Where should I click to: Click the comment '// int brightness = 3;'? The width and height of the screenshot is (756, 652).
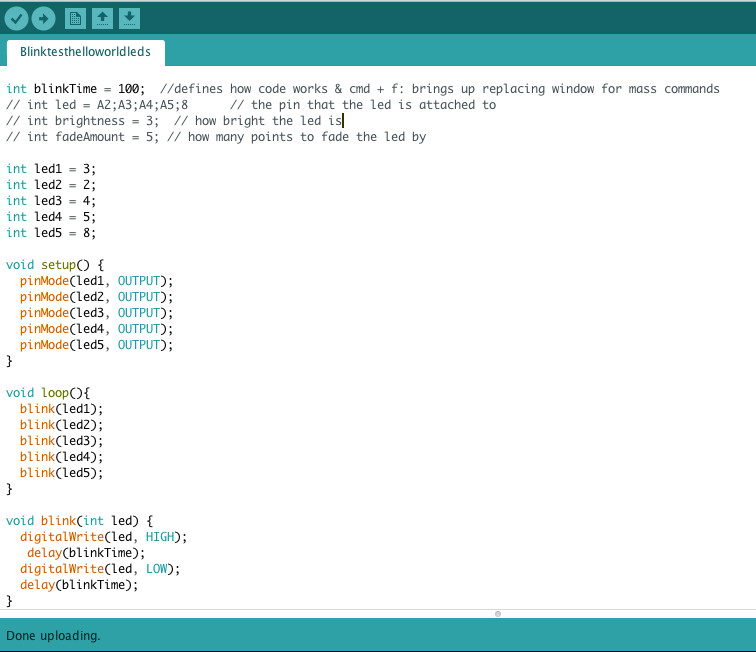82,121
